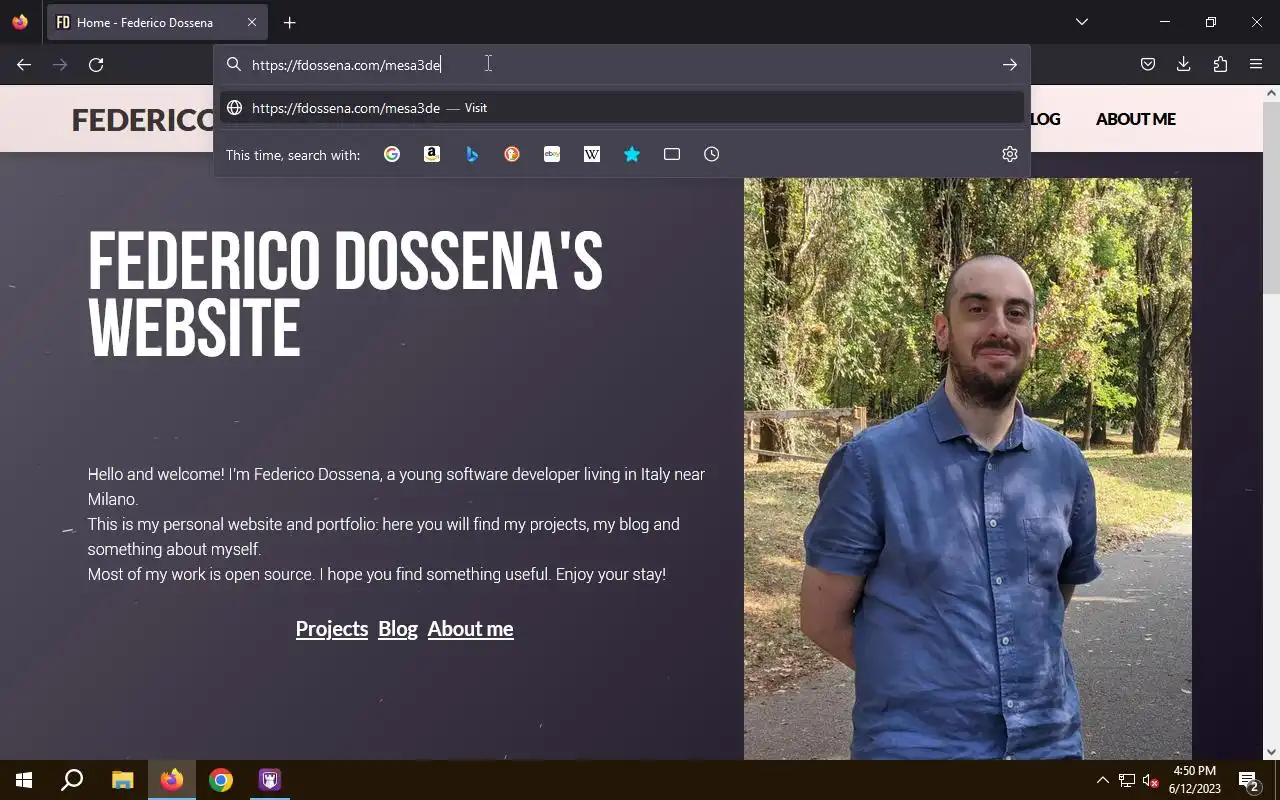1280x800 pixels.
Task: Search this time with Amazon
Action: [x=432, y=154]
